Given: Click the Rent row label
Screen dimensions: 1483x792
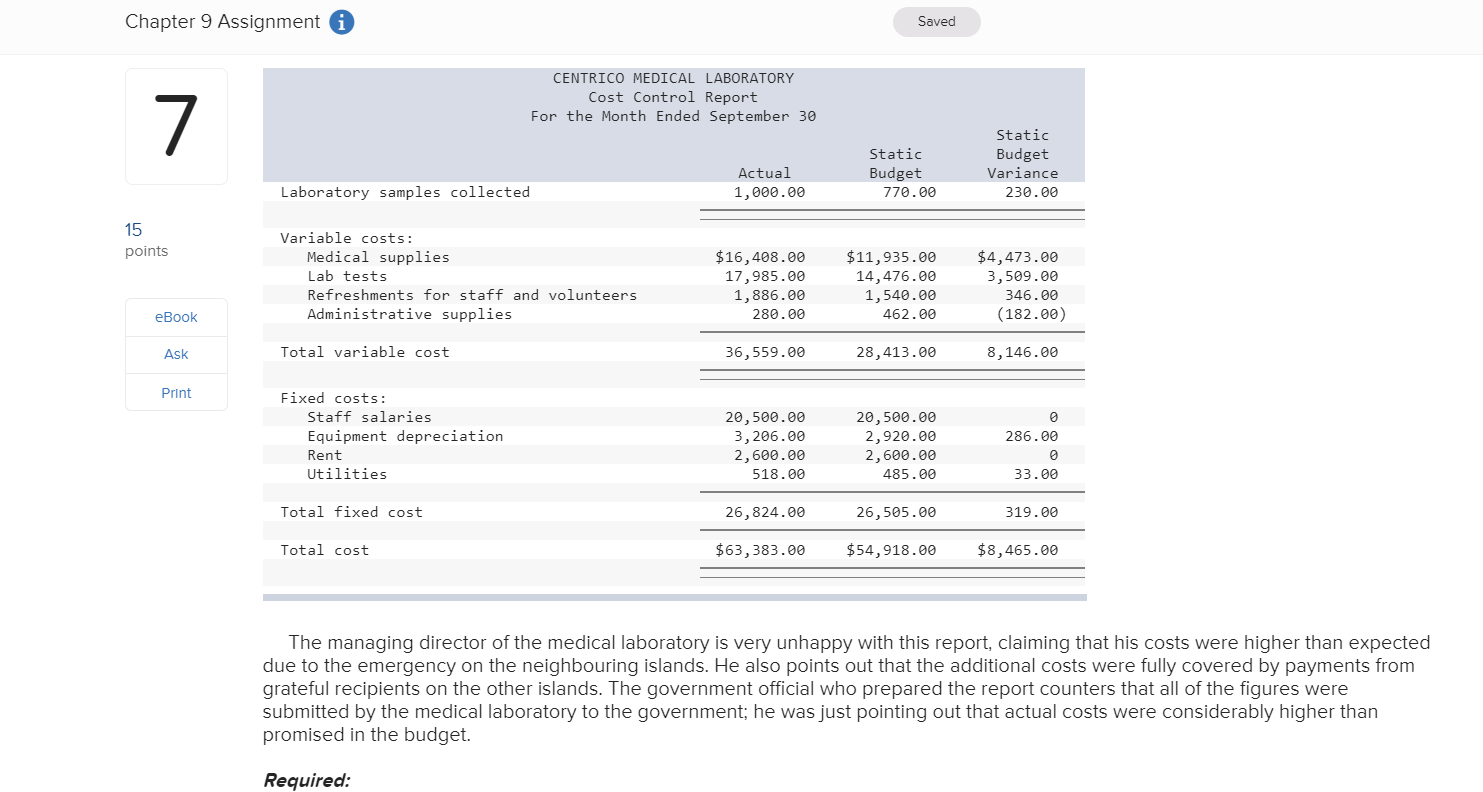Looking at the screenshot, I should pos(324,455).
